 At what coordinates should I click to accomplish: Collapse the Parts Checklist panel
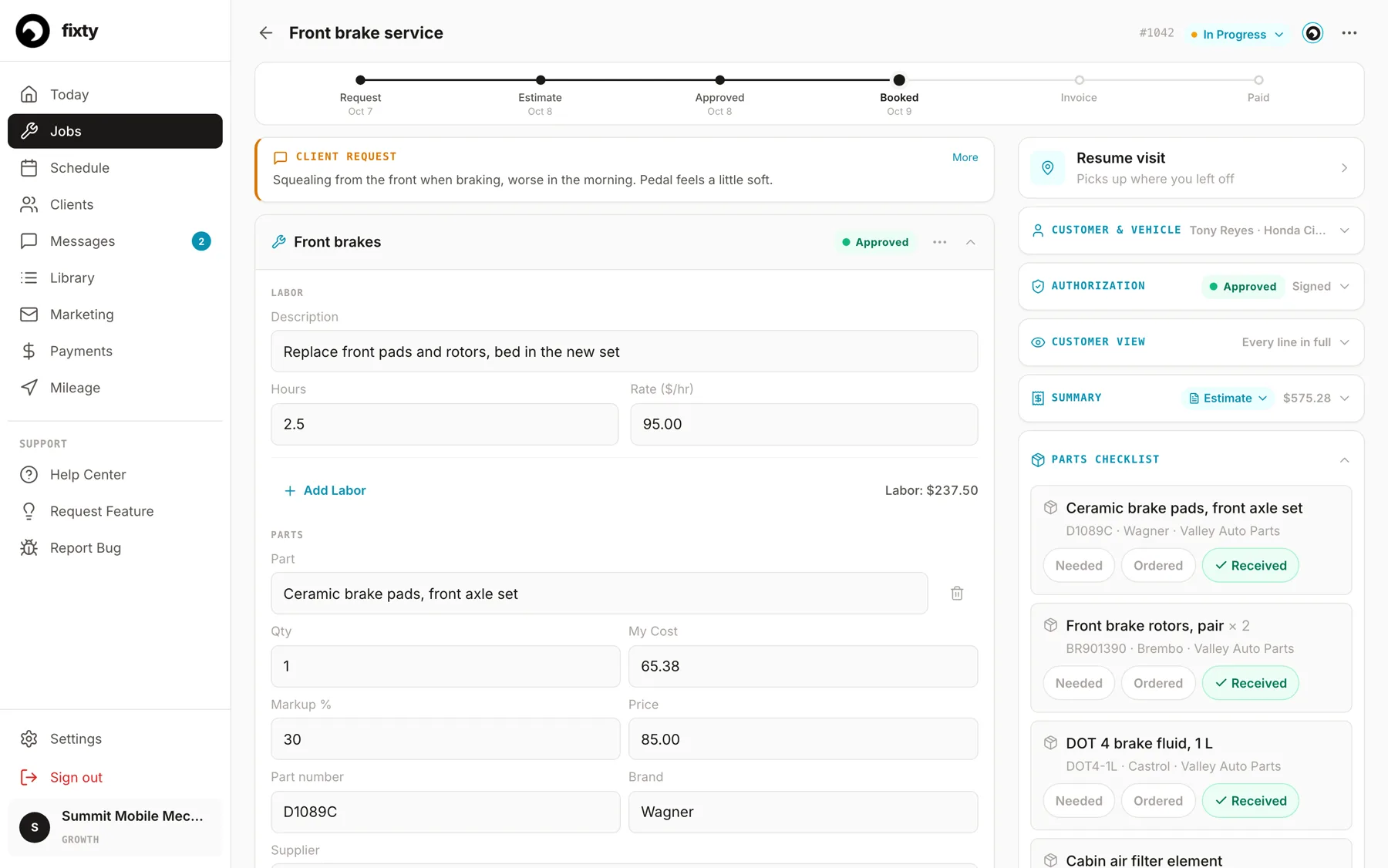pyautogui.click(x=1344, y=459)
